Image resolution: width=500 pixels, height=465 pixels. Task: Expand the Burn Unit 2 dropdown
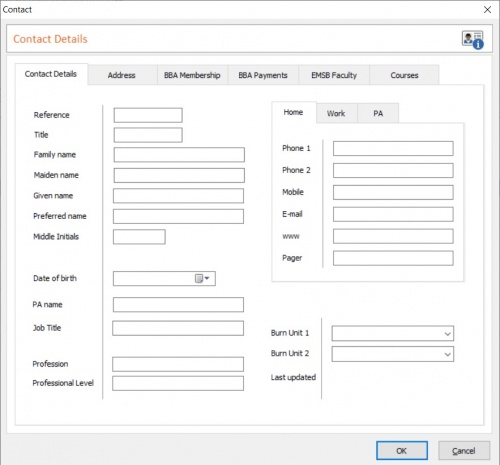(x=447, y=354)
